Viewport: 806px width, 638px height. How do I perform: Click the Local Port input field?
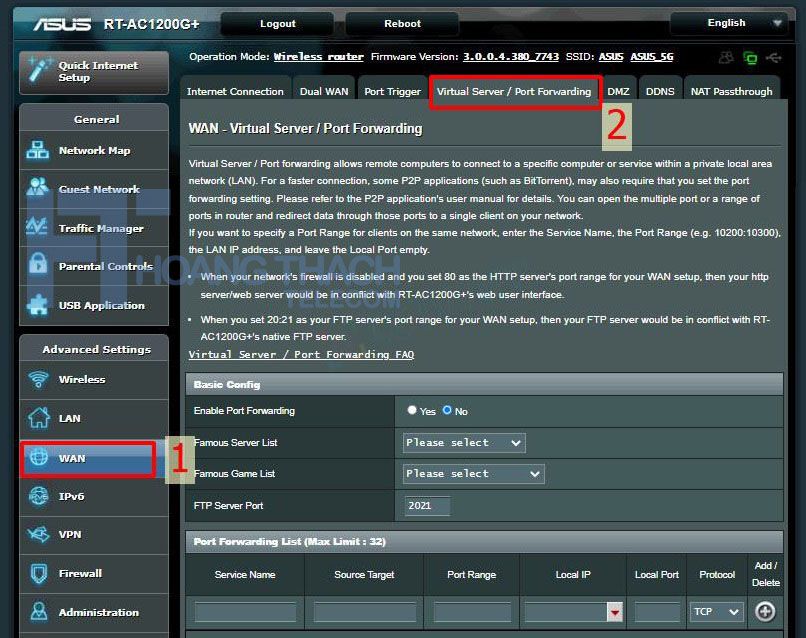(x=657, y=612)
